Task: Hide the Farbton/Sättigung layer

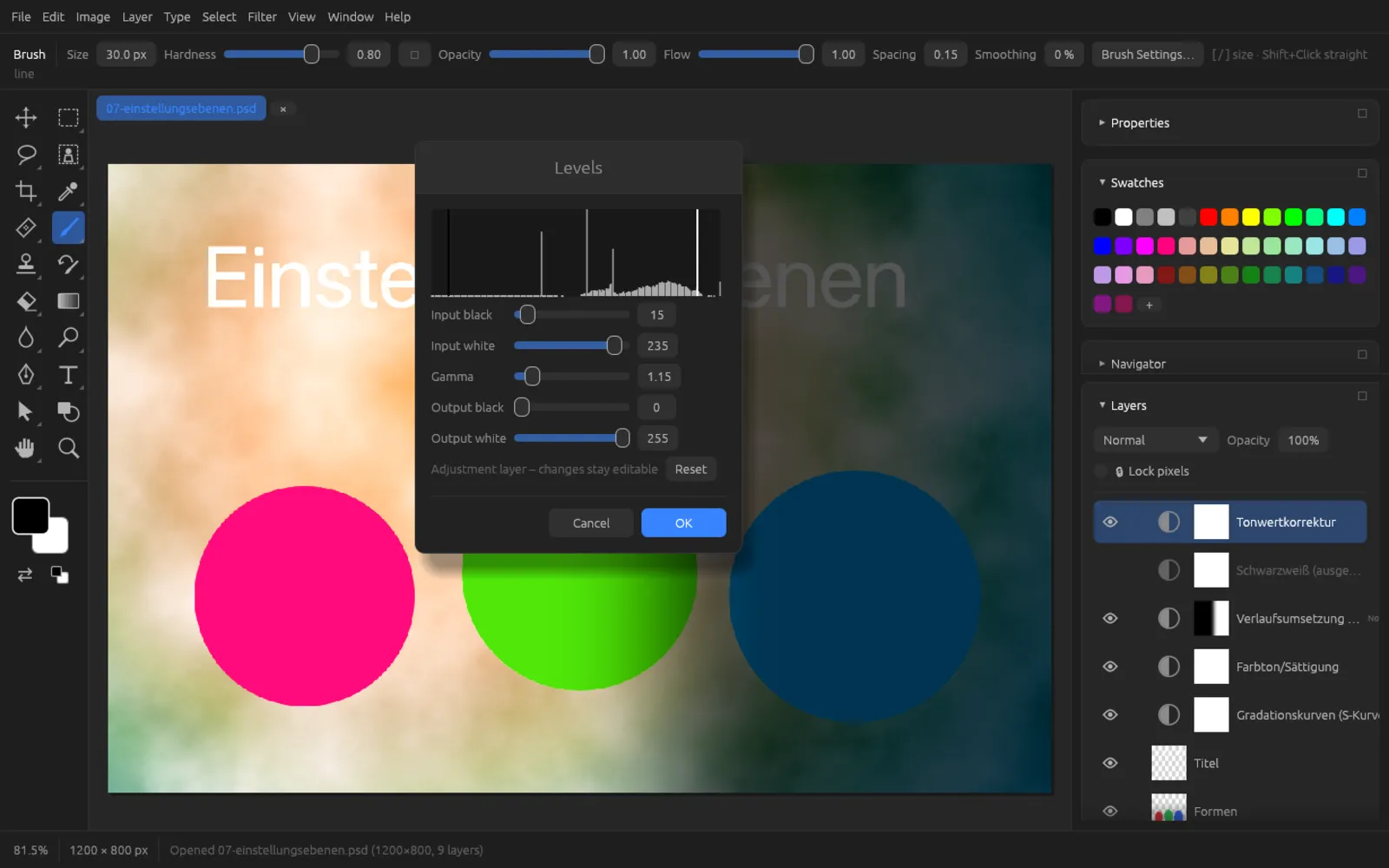Action: (x=1110, y=667)
